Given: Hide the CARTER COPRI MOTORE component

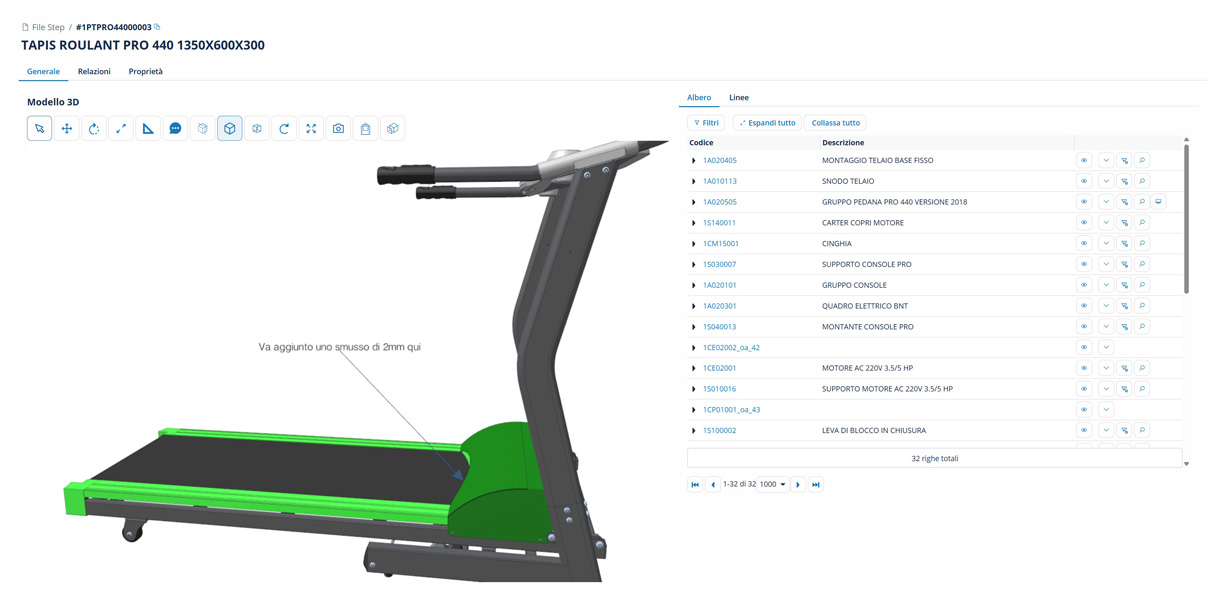Looking at the screenshot, I should (1084, 223).
